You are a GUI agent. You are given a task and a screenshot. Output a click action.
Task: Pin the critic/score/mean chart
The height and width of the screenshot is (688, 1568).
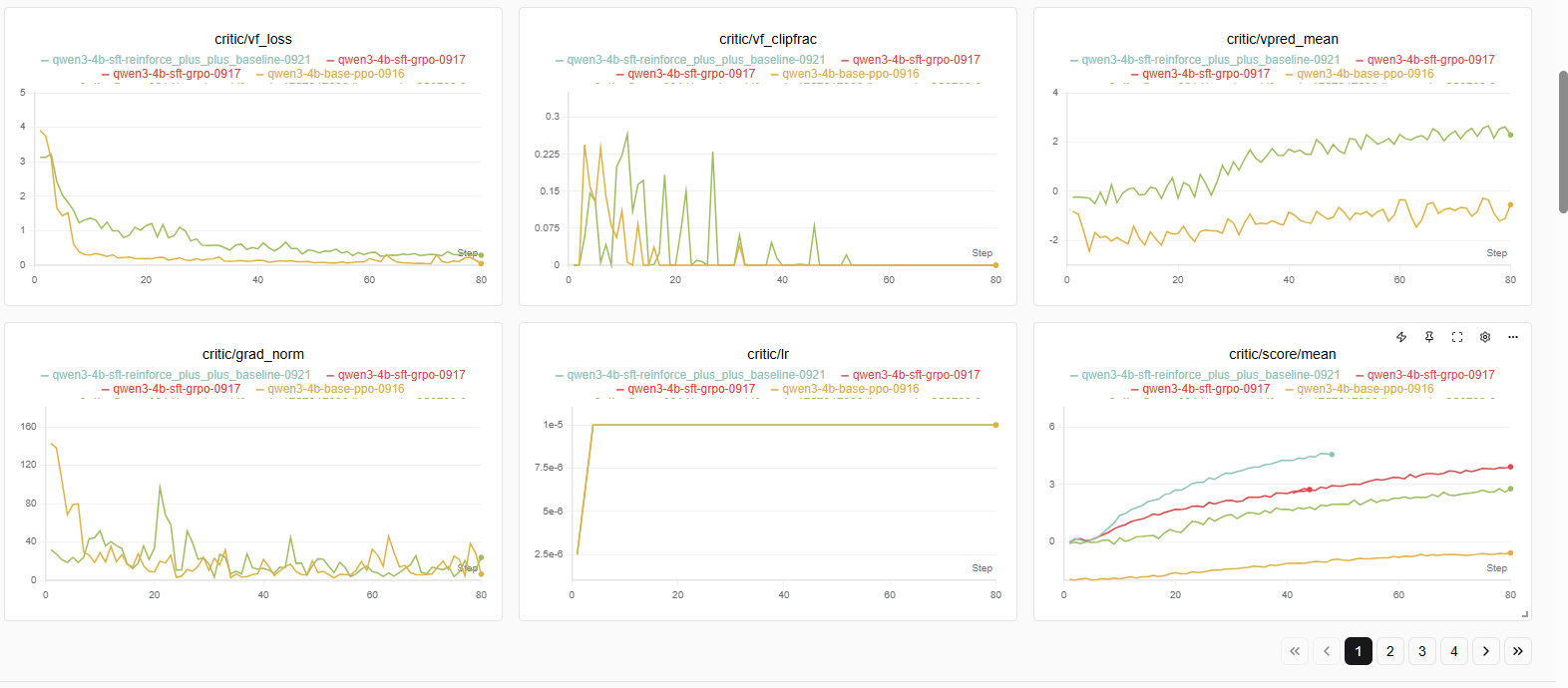point(1429,337)
